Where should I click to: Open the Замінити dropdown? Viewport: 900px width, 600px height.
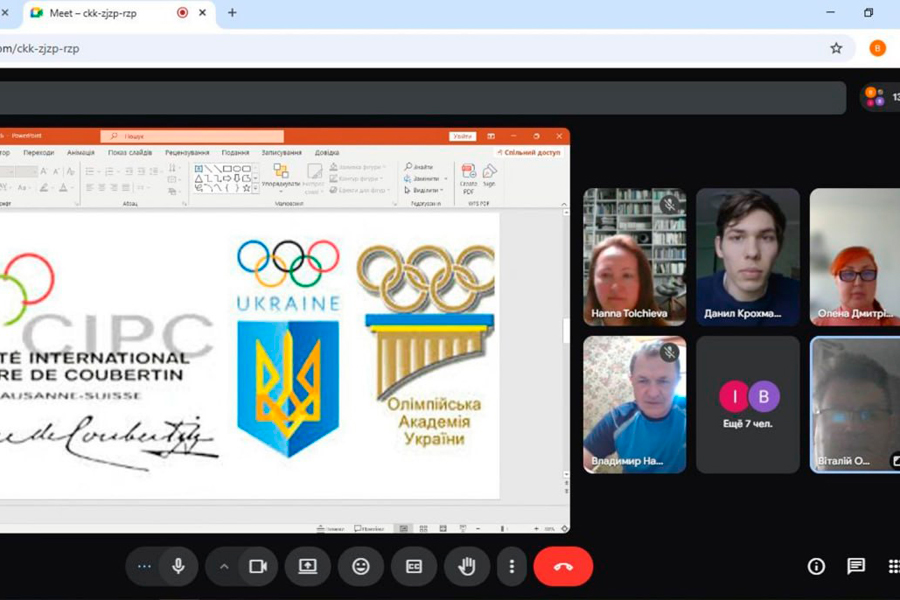426,179
